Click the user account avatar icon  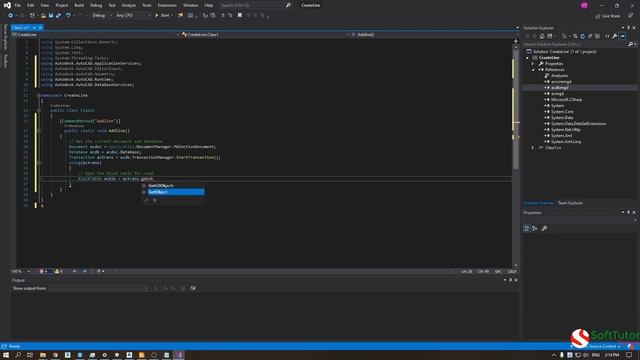point(584,5)
